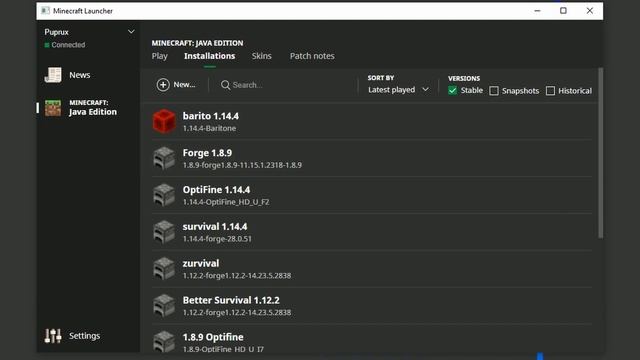Viewport: 640px width, 360px height.
Task: Select the Forge 1.8.9 installation name
Action: point(207,153)
